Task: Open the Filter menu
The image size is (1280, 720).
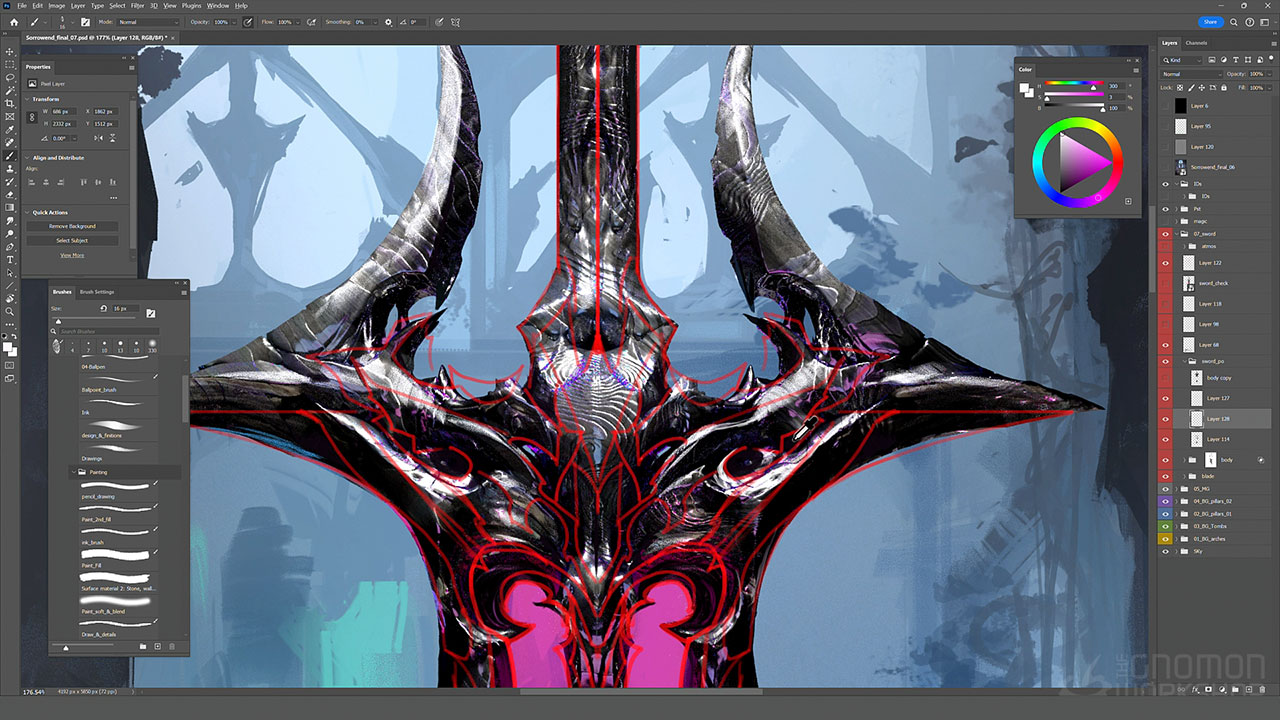Action: [x=137, y=6]
